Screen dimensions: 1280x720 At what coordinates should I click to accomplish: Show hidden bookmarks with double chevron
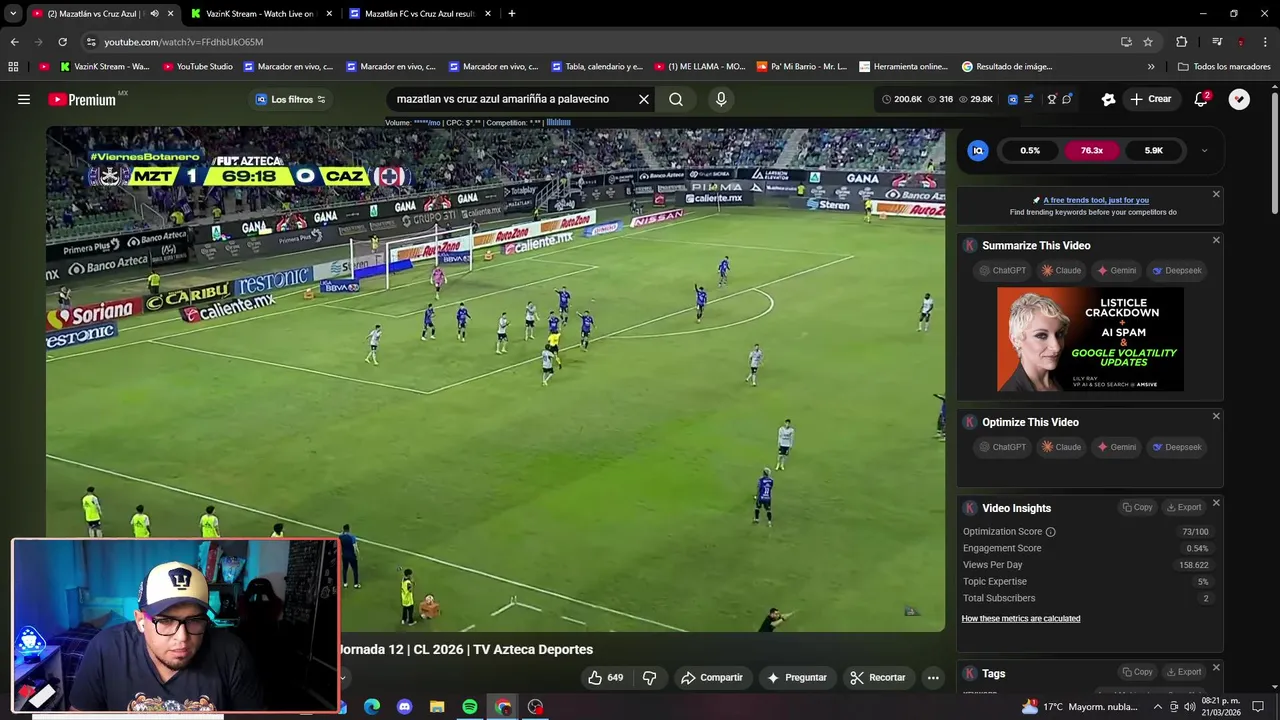coord(1151,67)
